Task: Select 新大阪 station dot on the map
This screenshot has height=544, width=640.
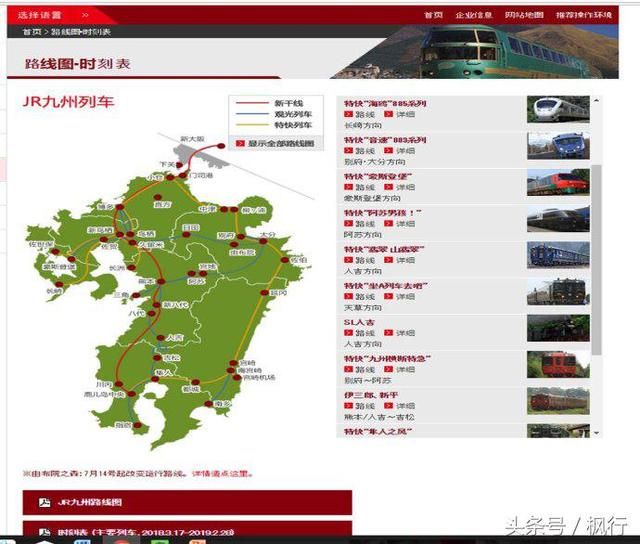Action: click(x=221, y=146)
